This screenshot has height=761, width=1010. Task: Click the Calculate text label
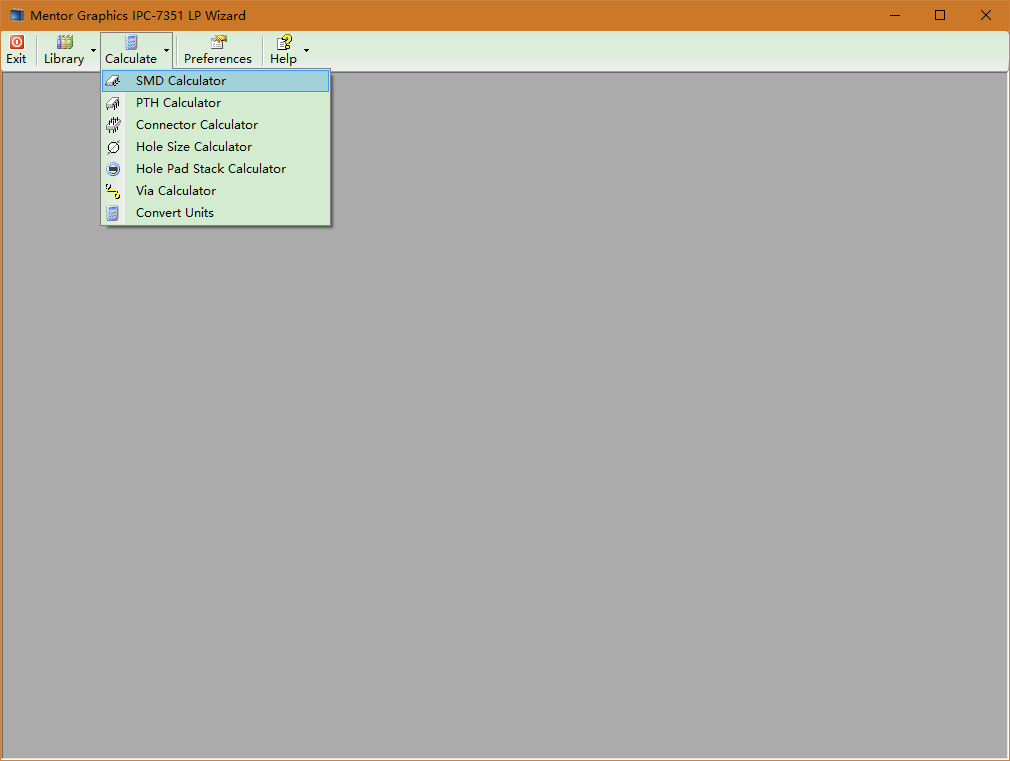tap(131, 59)
